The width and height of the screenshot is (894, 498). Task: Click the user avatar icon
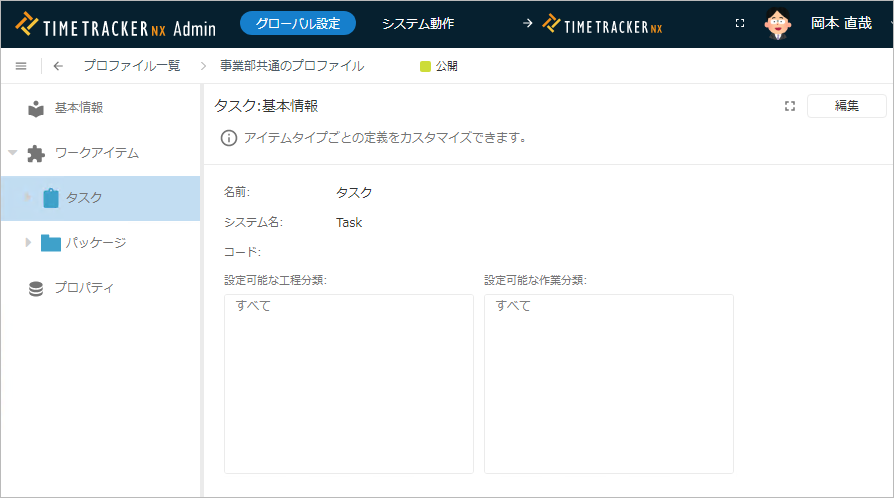coord(778,23)
